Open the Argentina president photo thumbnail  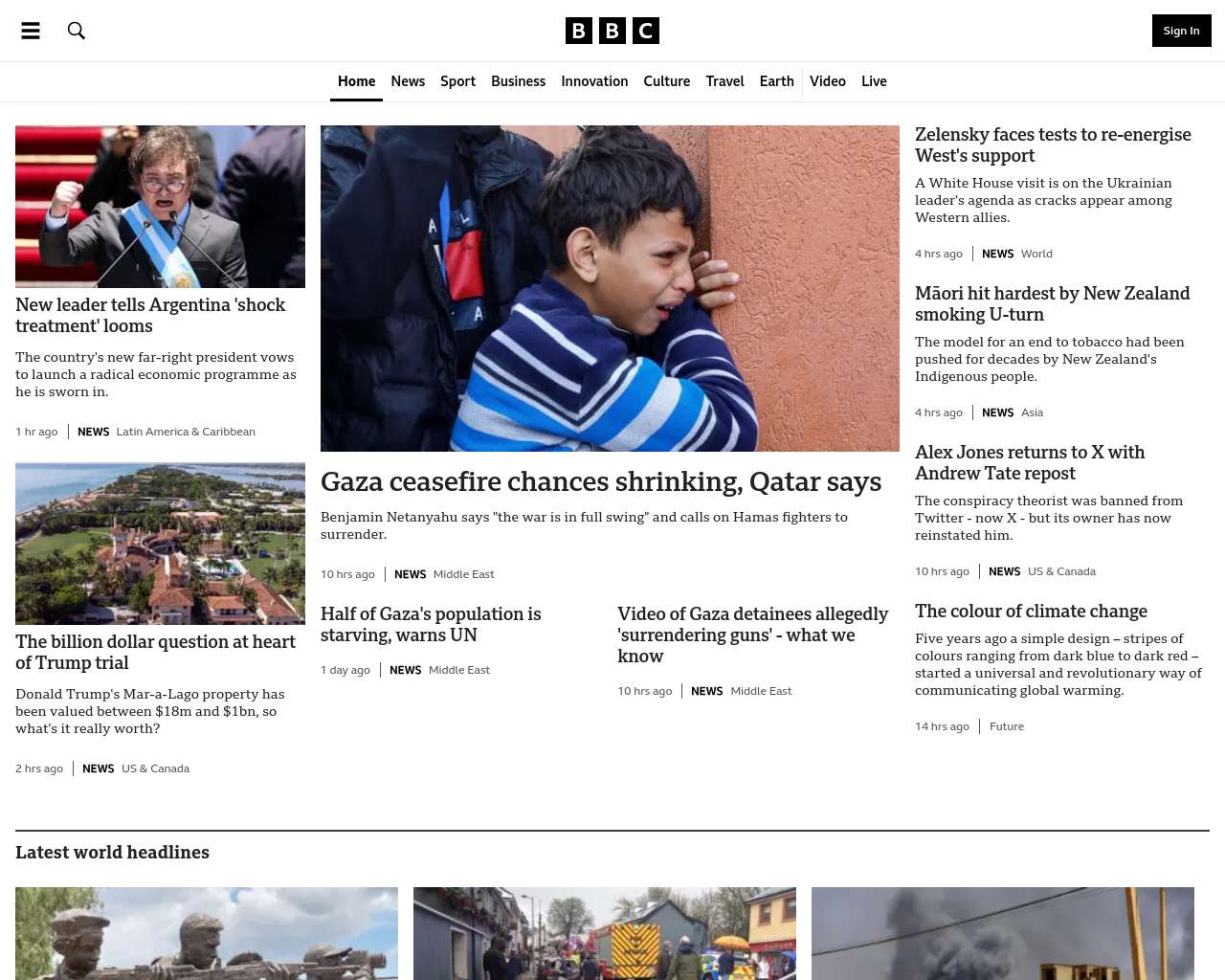click(x=160, y=207)
